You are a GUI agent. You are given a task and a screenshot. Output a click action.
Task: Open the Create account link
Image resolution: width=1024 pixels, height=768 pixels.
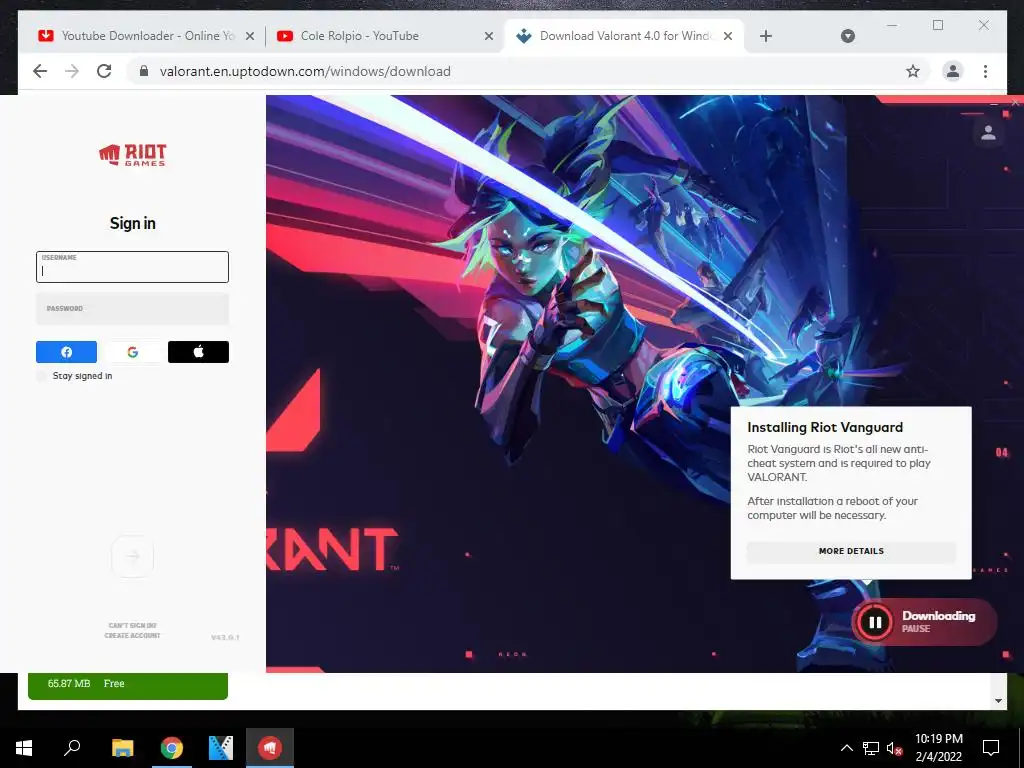133,635
